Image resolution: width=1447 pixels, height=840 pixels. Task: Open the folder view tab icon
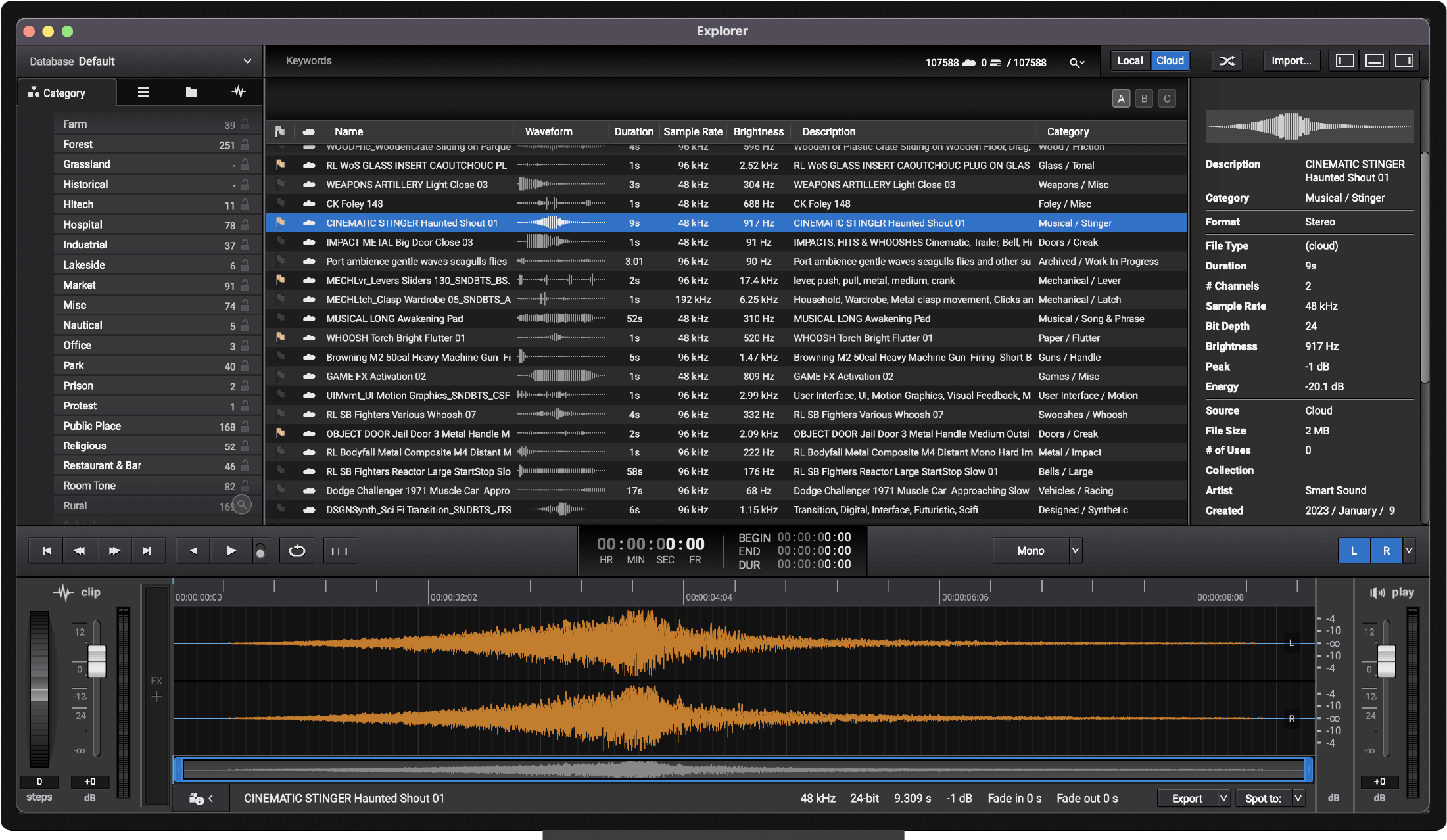191,93
